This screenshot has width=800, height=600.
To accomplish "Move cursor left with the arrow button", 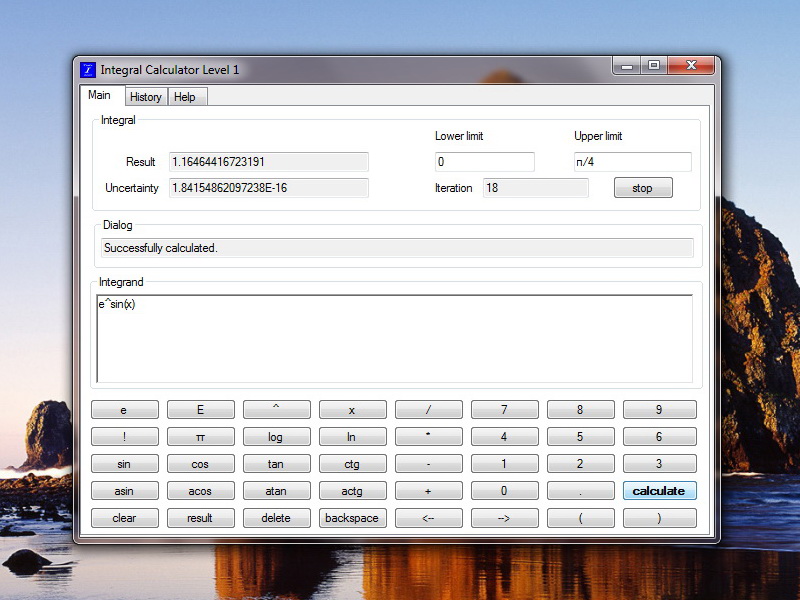I will (429, 518).
